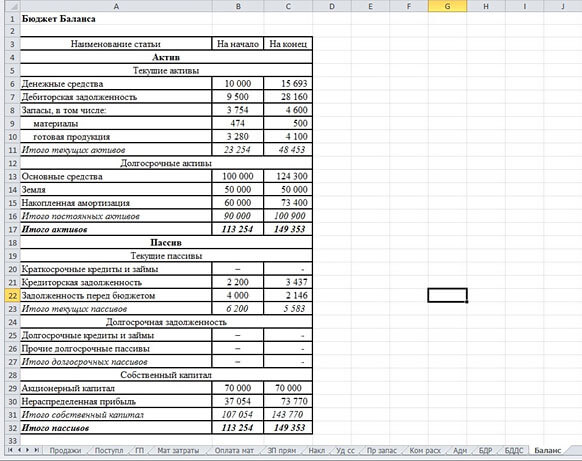Select 'Кредиторская задолженность' cell
This screenshot has height=461, width=582.
point(116,282)
